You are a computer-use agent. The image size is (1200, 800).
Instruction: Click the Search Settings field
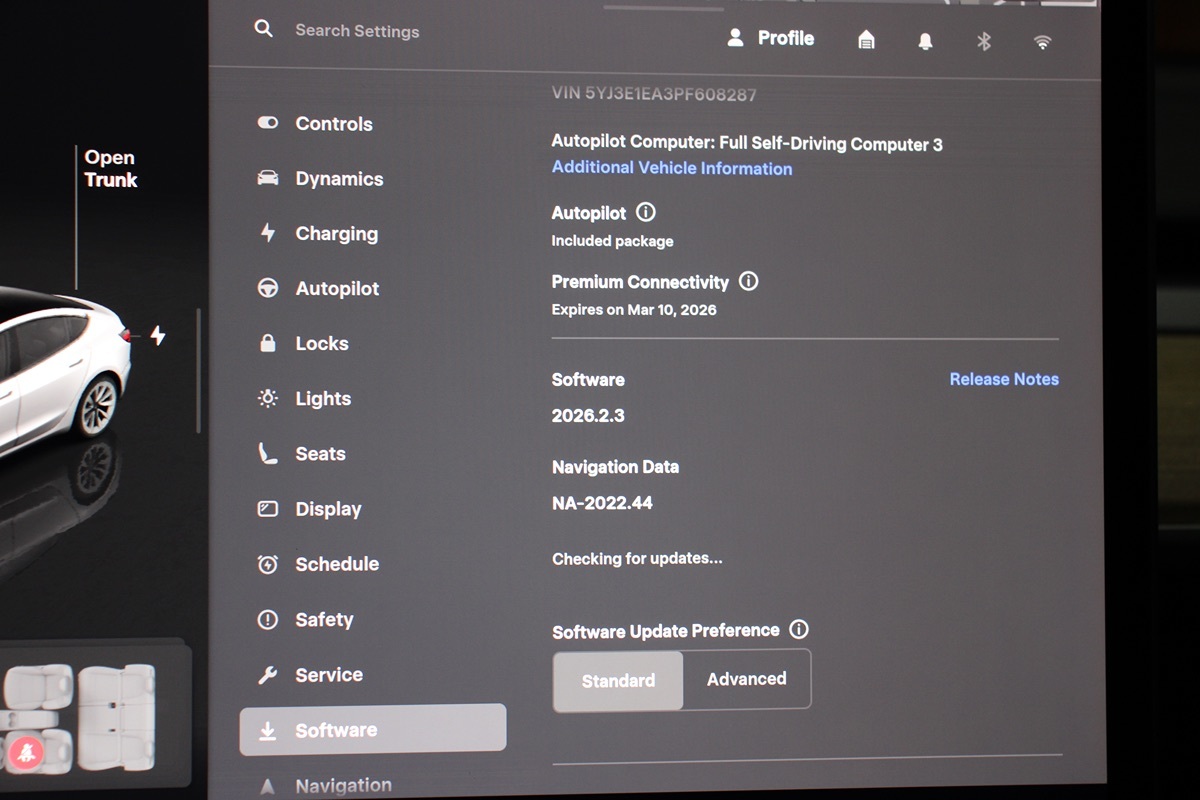[357, 31]
